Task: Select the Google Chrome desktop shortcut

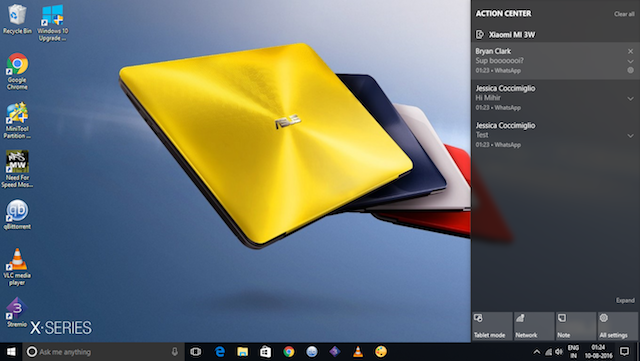Action: [17, 71]
